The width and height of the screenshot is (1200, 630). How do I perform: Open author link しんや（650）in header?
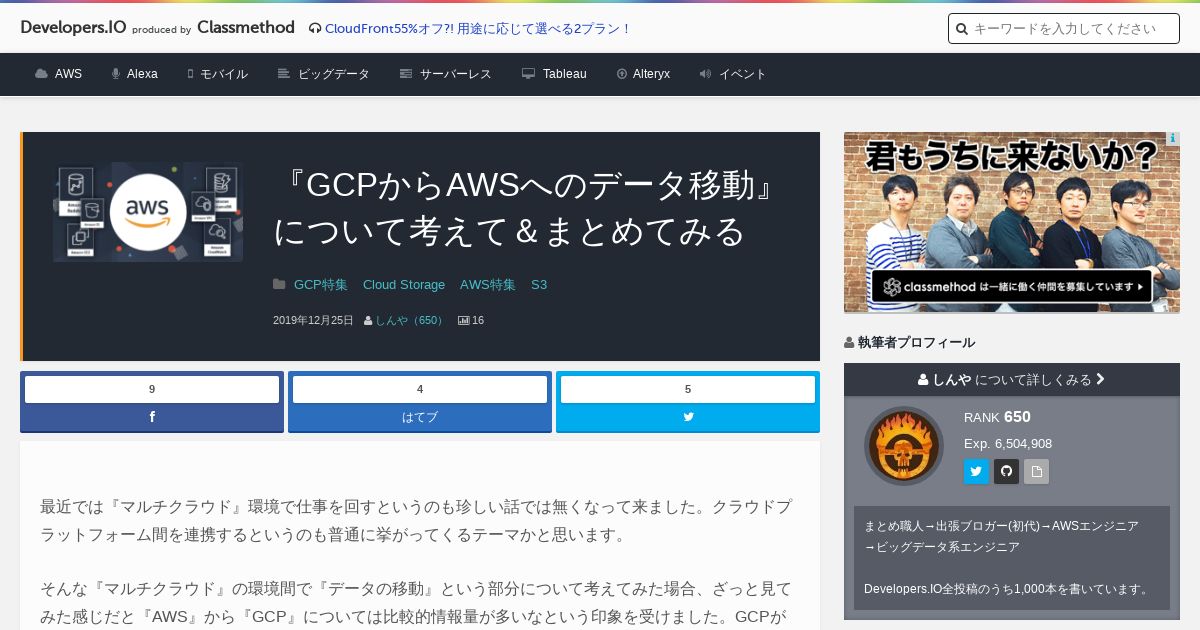pyautogui.click(x=410, y=321)
